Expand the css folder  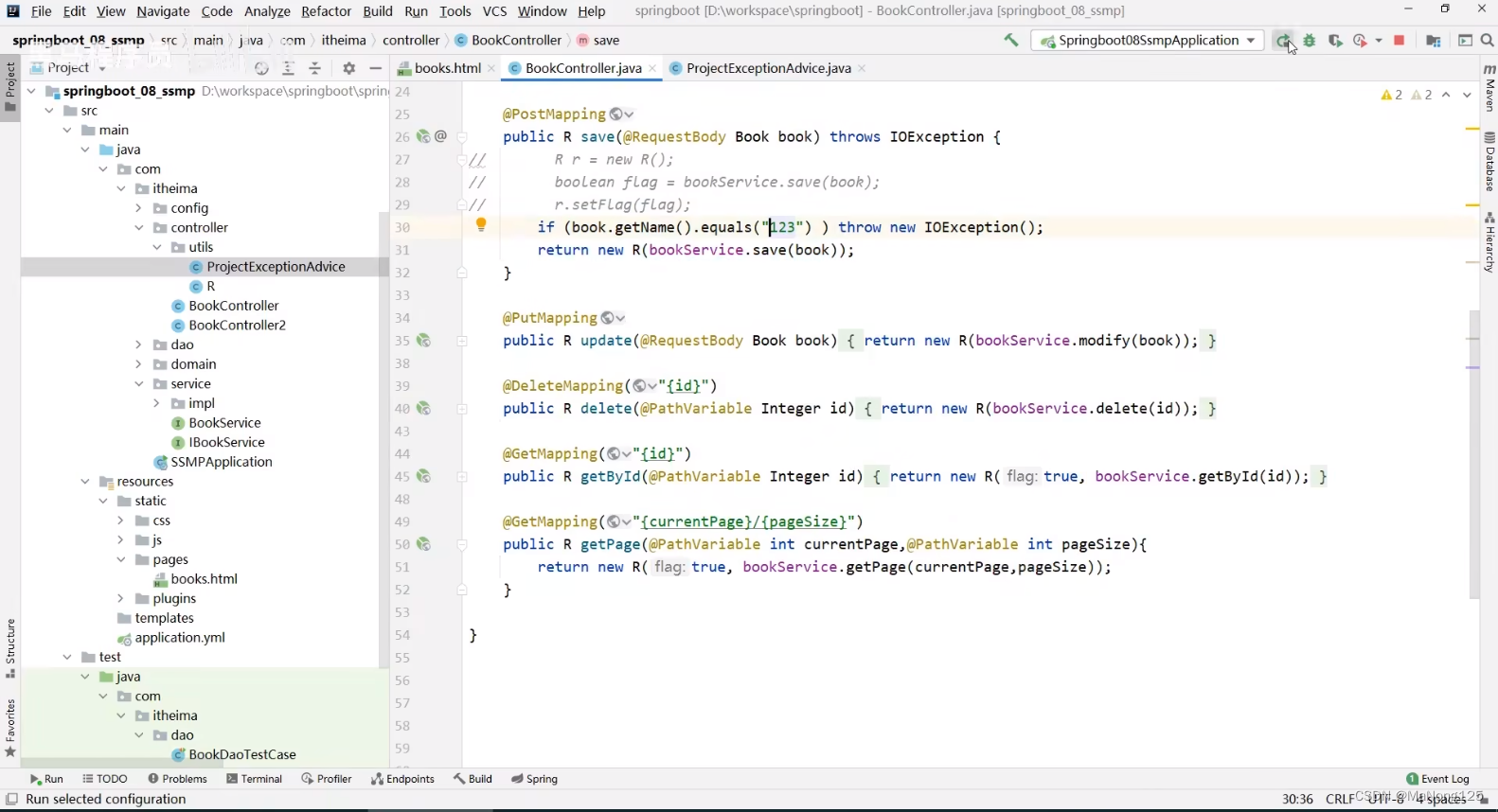click(x=120, y=521)
